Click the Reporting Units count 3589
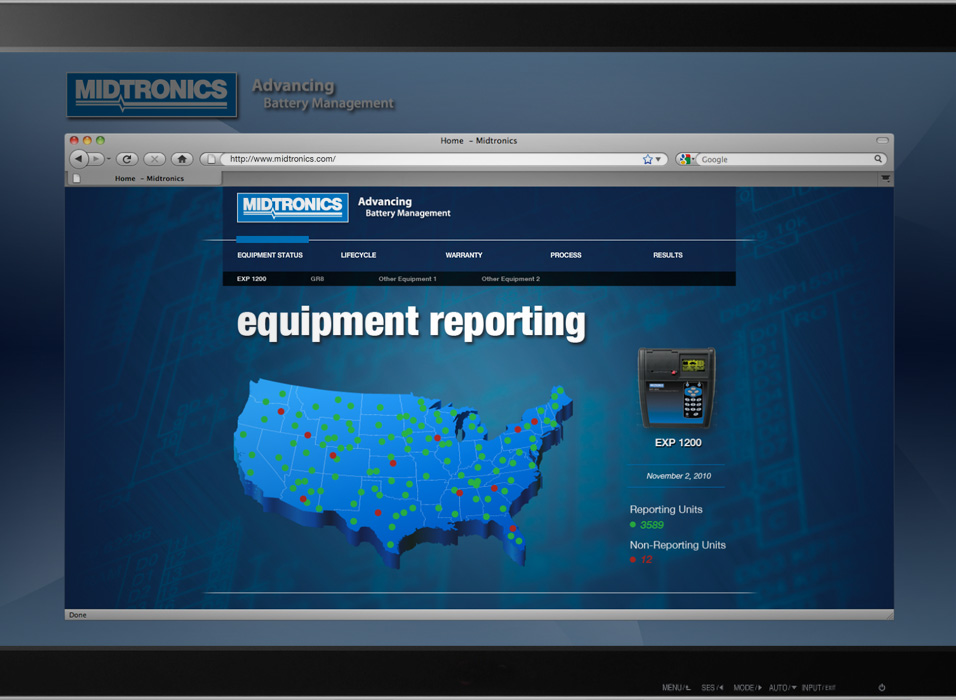Viewport: 956px width, 700px height. coord(652,525)
